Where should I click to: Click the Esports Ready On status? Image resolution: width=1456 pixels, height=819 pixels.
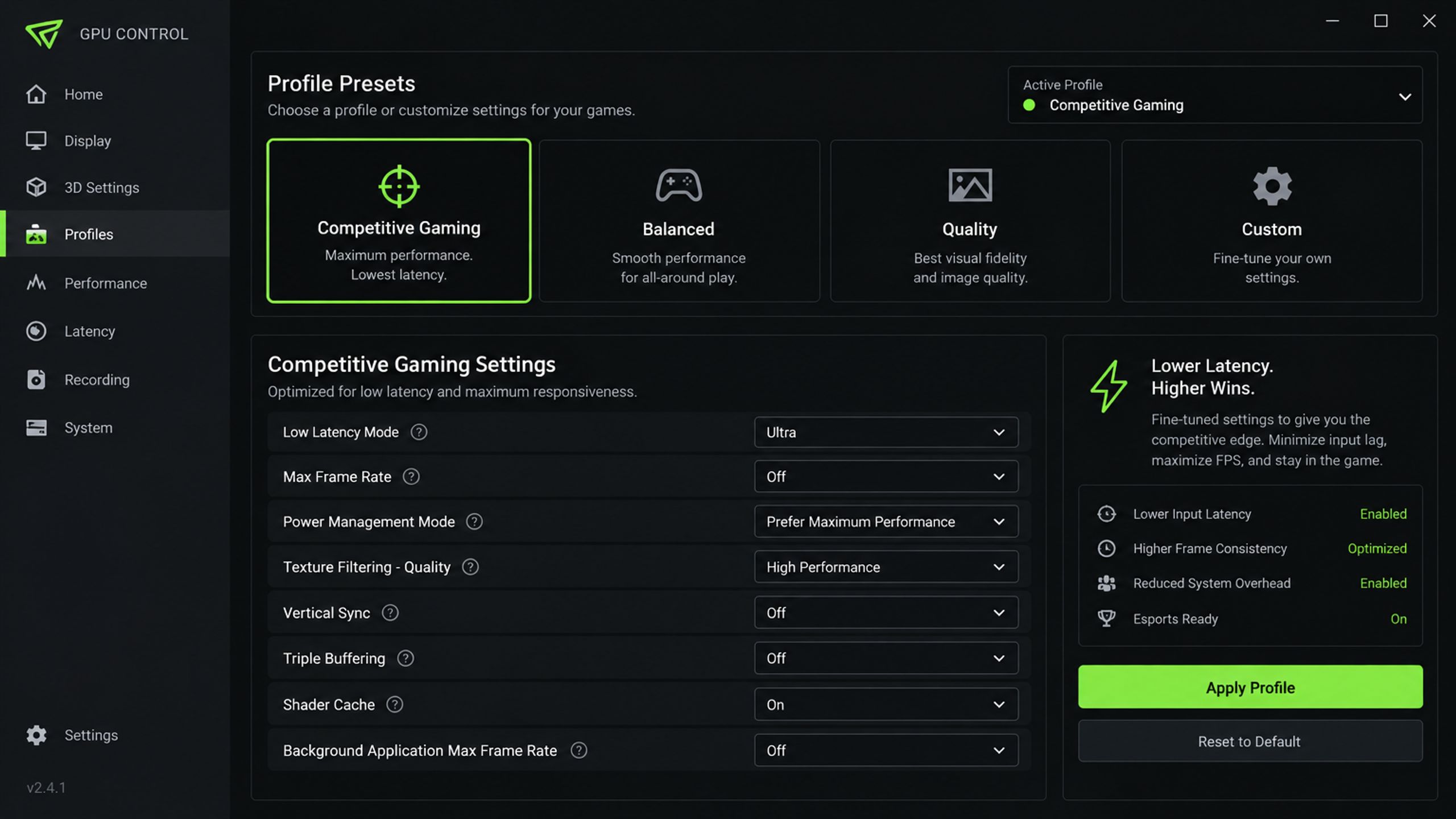[x=1399, y=619]
